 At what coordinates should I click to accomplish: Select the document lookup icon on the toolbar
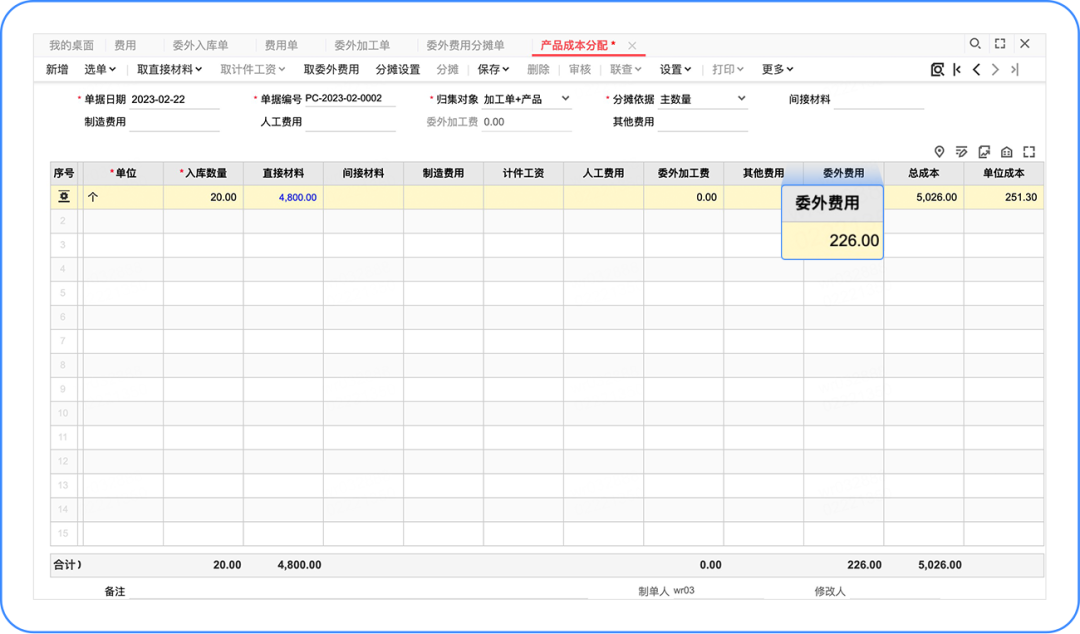pos(938,70)
